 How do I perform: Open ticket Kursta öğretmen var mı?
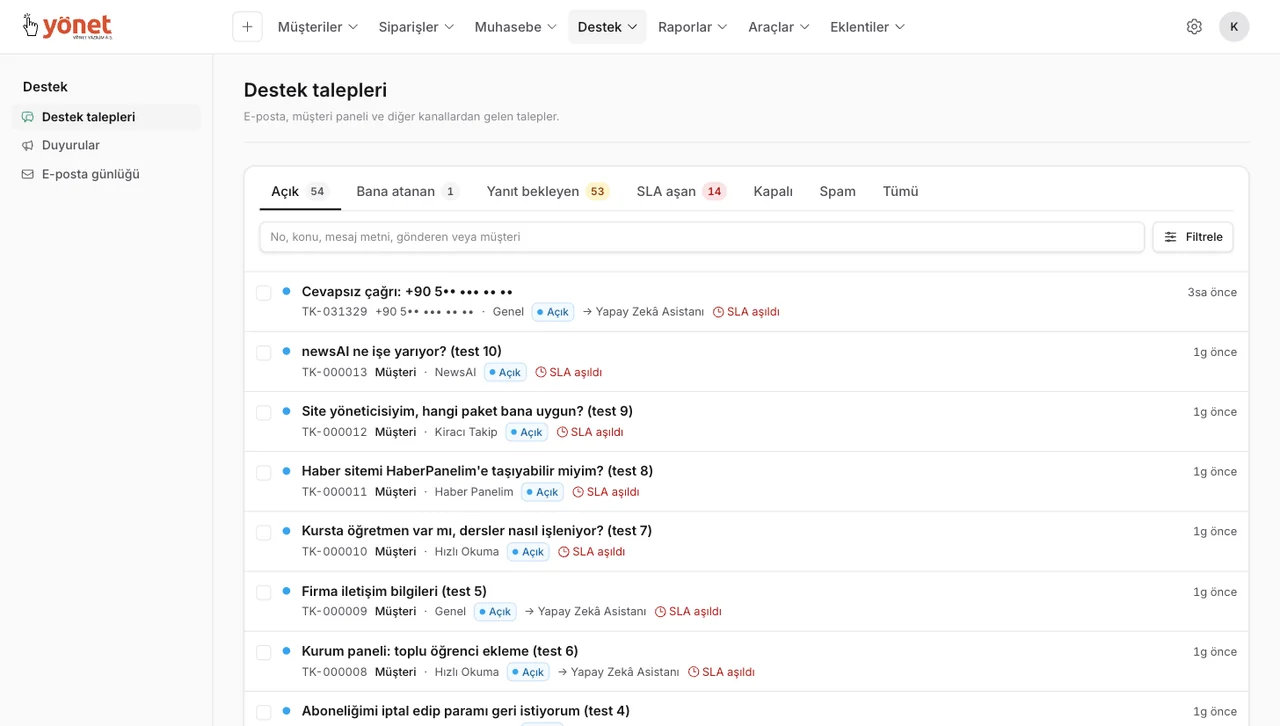(477, 531)
